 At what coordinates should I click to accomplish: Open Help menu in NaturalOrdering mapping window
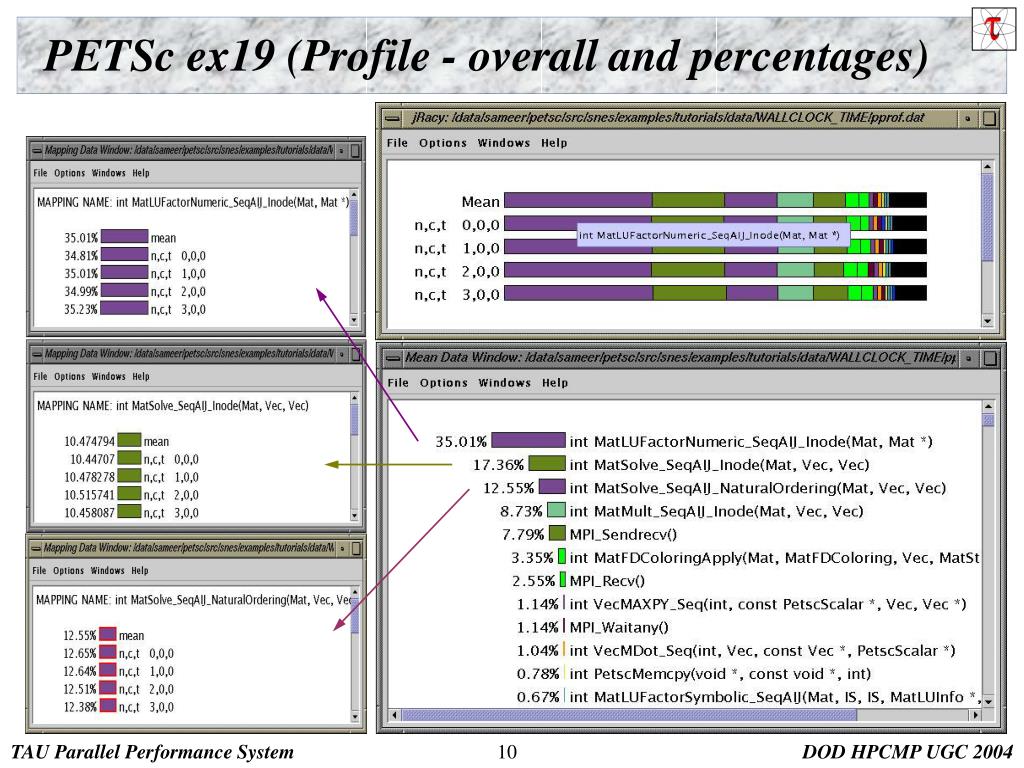[140, 571]
